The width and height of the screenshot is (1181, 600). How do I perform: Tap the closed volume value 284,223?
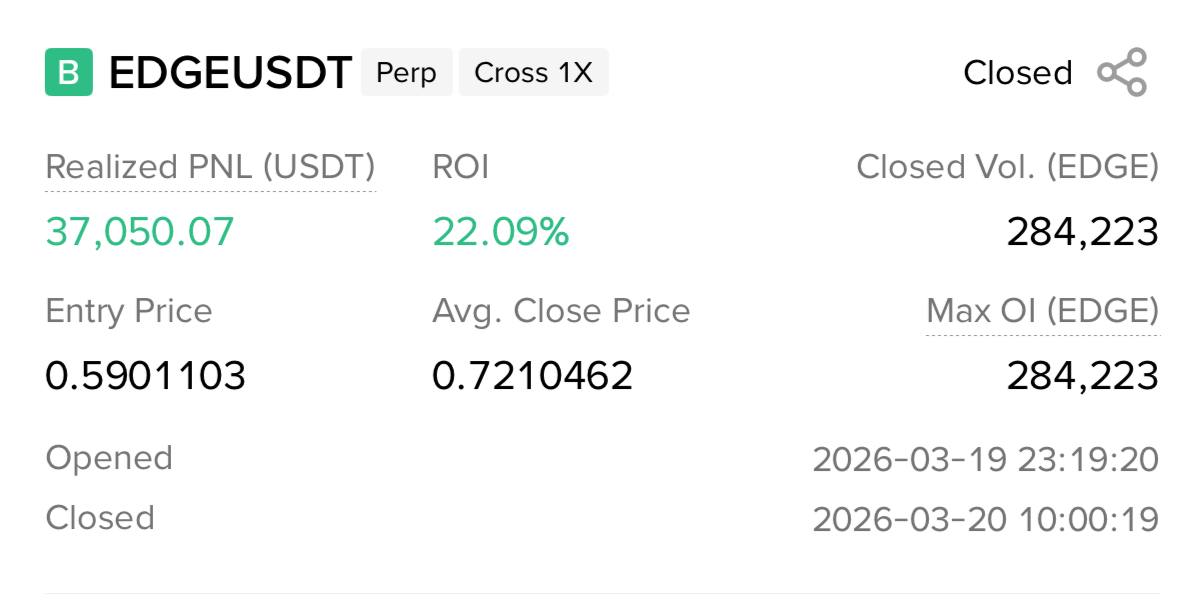click(1082, 232)
